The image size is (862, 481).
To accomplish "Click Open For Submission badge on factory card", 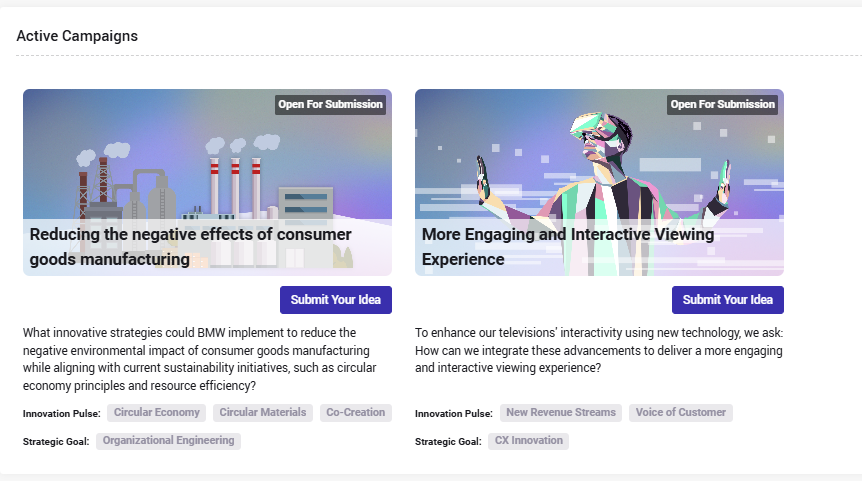I will pyautogui.click(x=330, y=104).
